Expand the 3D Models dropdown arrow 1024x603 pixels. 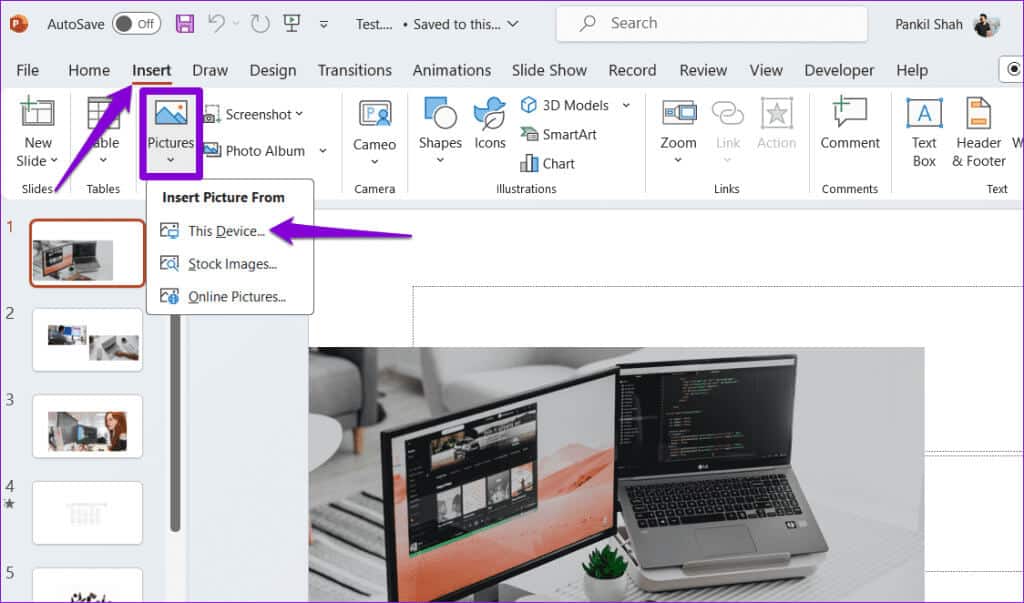[626, 105]
